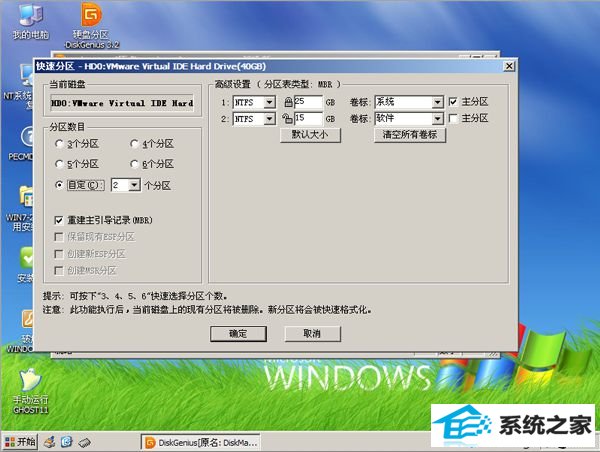Open volume label dropdown for partition 1
600x452 pixels.
point(437,102)
